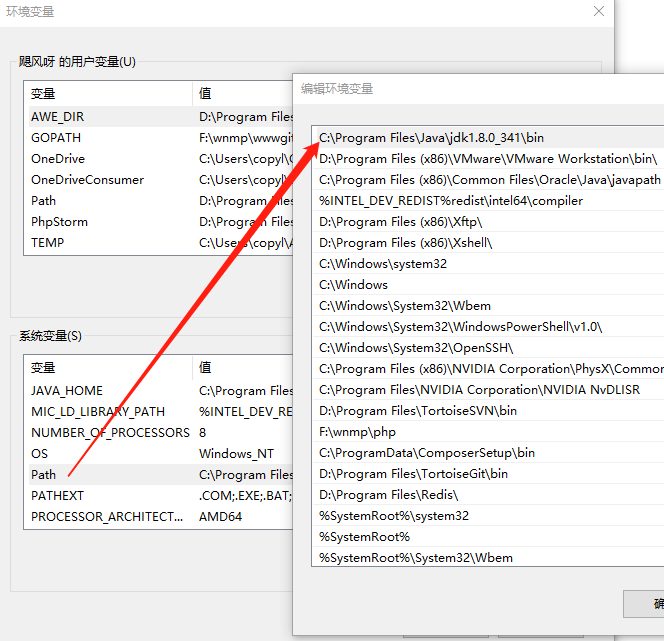Select the JDK 1.8.0_341 bin path entry
Screen dimensions: 664x641
431,138
